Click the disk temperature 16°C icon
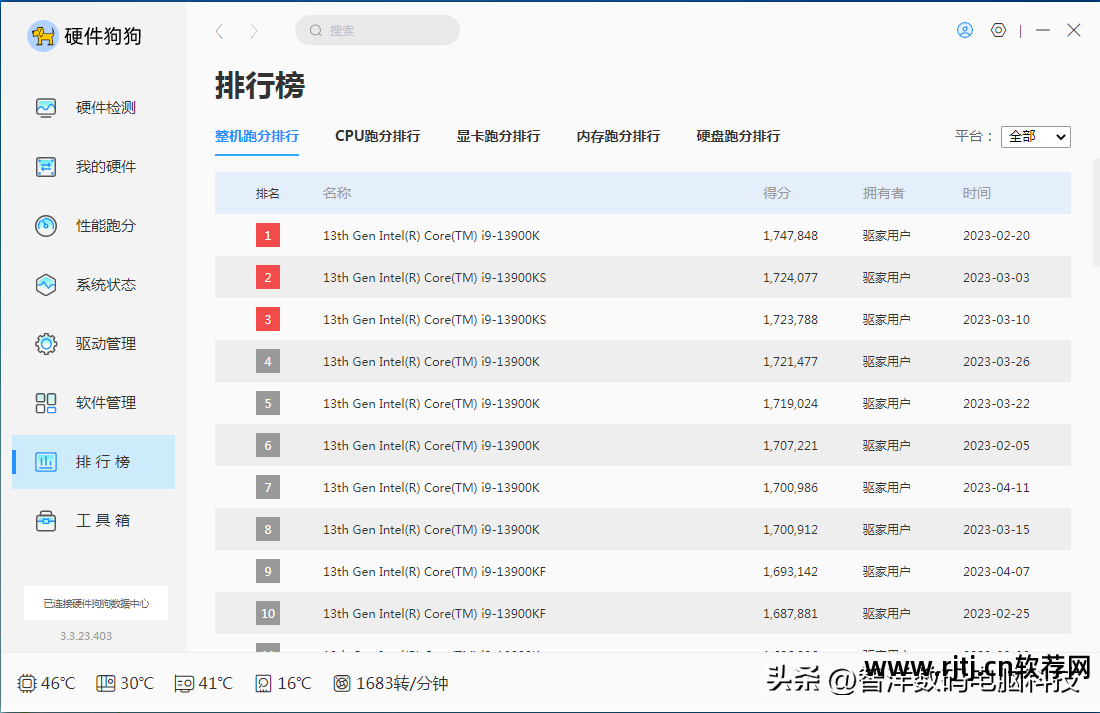This screenshot has height=713, width=1100. click(x=263, y=683)
